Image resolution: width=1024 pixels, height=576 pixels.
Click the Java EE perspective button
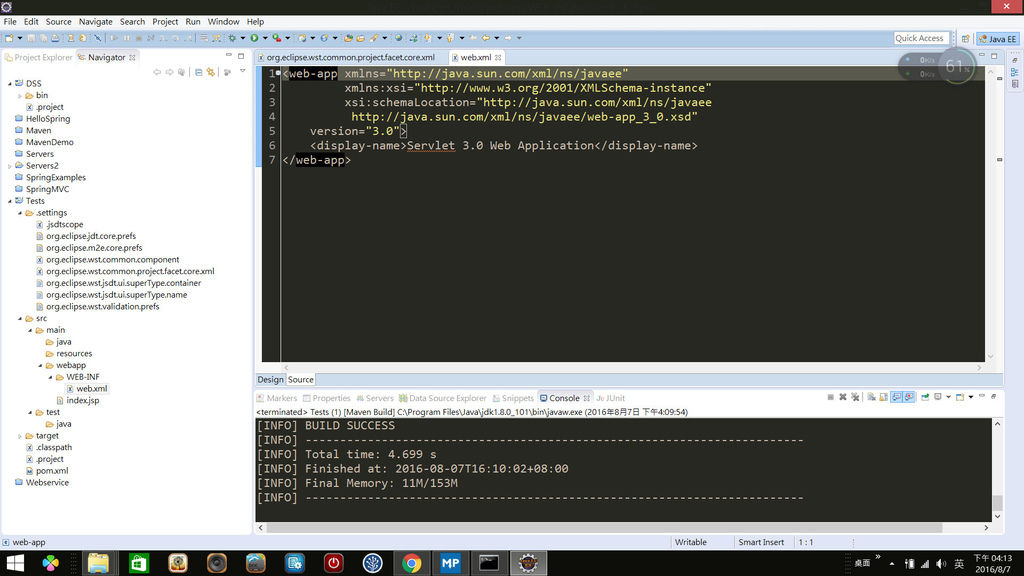point(997,39)
